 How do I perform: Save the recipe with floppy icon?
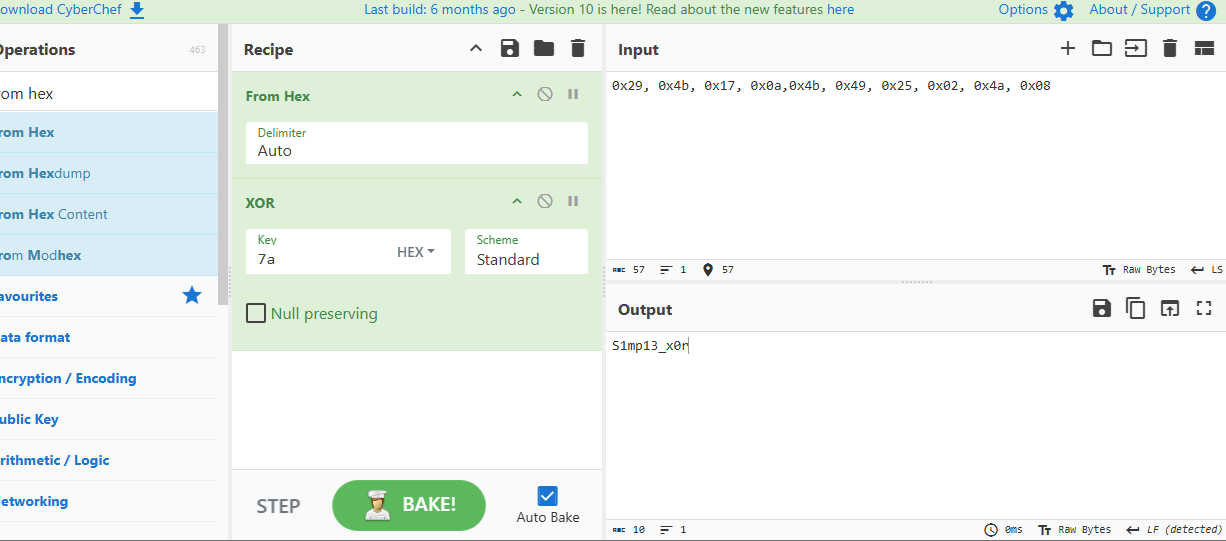(510, 49)
